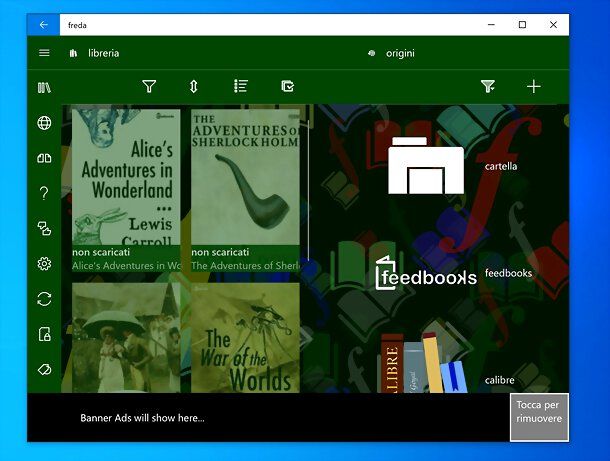Filter the library books
610x461 pixels.
point(149,86)
